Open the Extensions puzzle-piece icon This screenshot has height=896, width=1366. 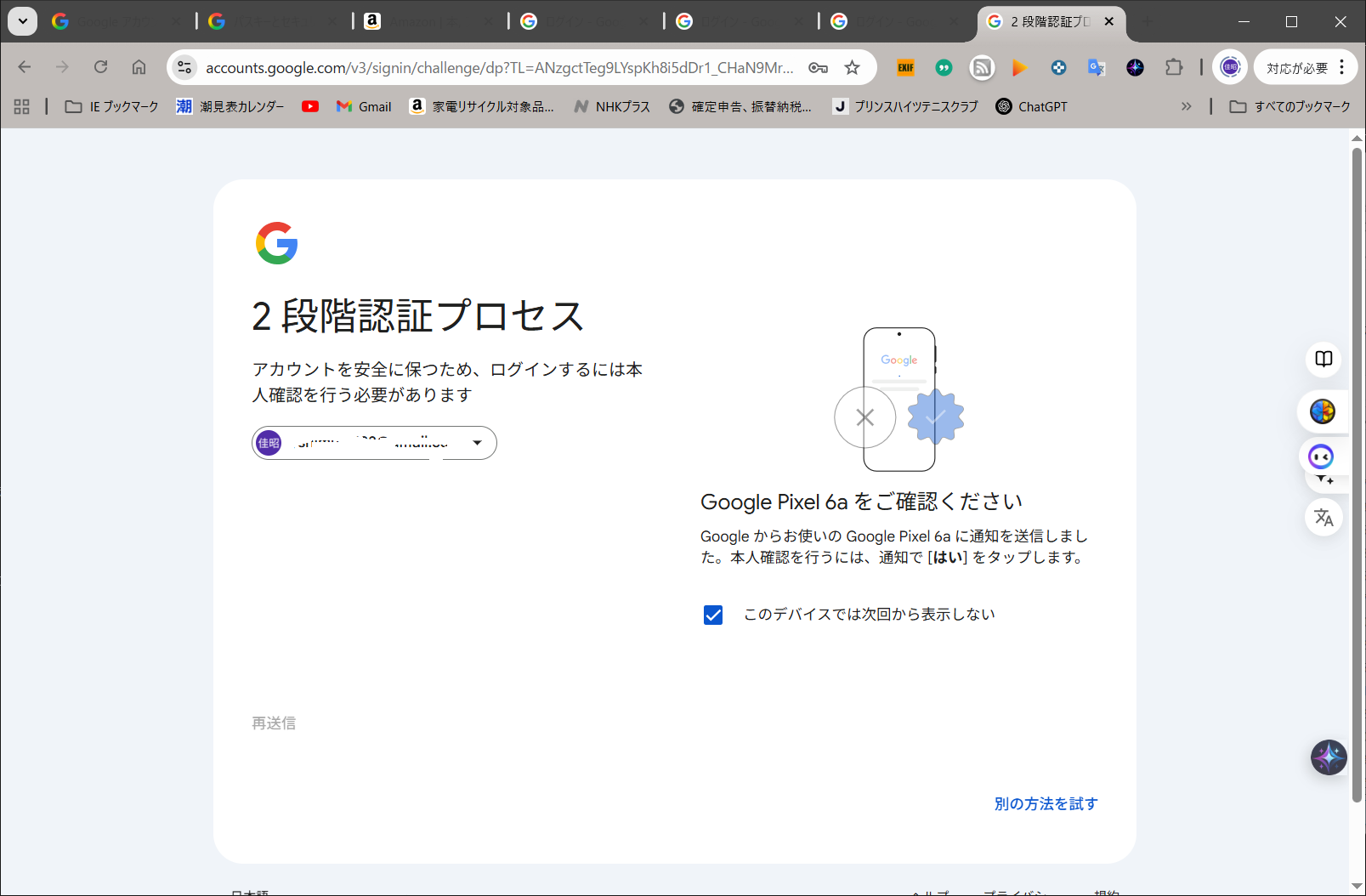point(1173,67)
